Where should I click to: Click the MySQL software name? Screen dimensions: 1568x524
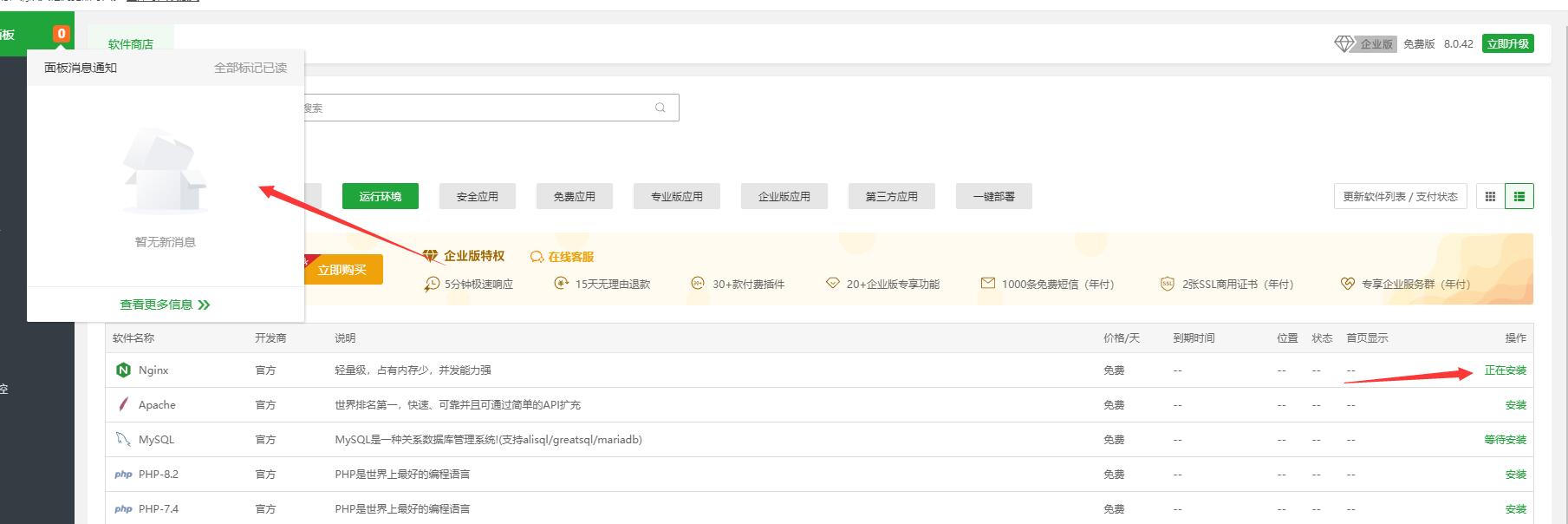pos(156,440)
